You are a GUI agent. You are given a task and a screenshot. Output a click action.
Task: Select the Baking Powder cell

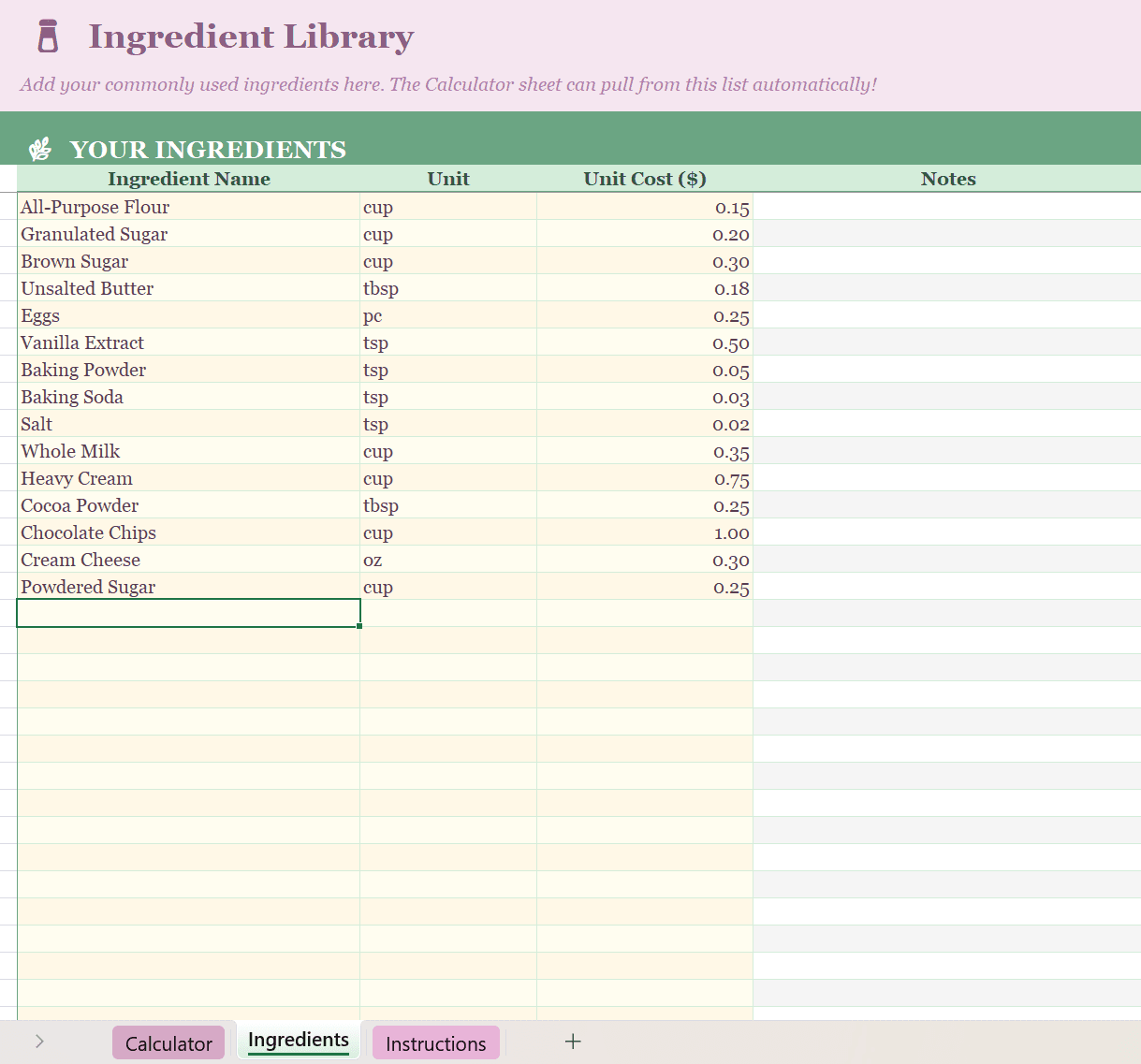[x=189, y=370]
